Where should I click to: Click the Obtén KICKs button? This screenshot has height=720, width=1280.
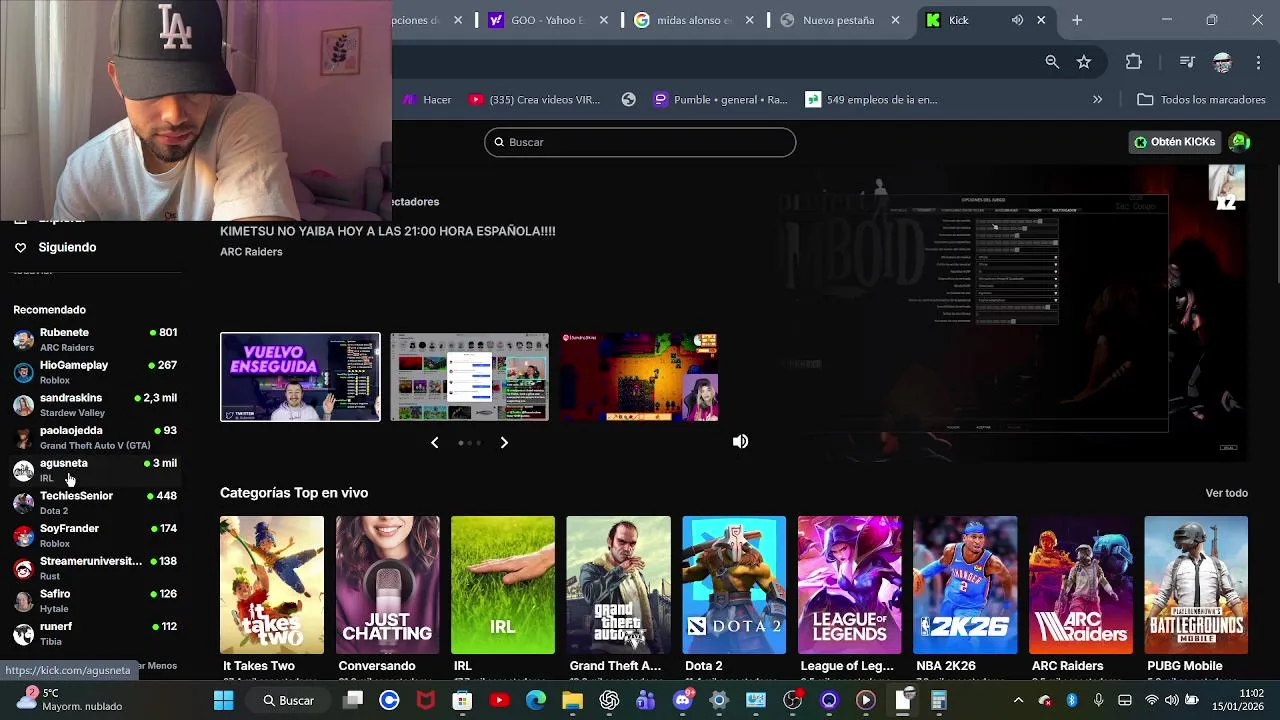pyautogui.click(x=1174, y=142)
